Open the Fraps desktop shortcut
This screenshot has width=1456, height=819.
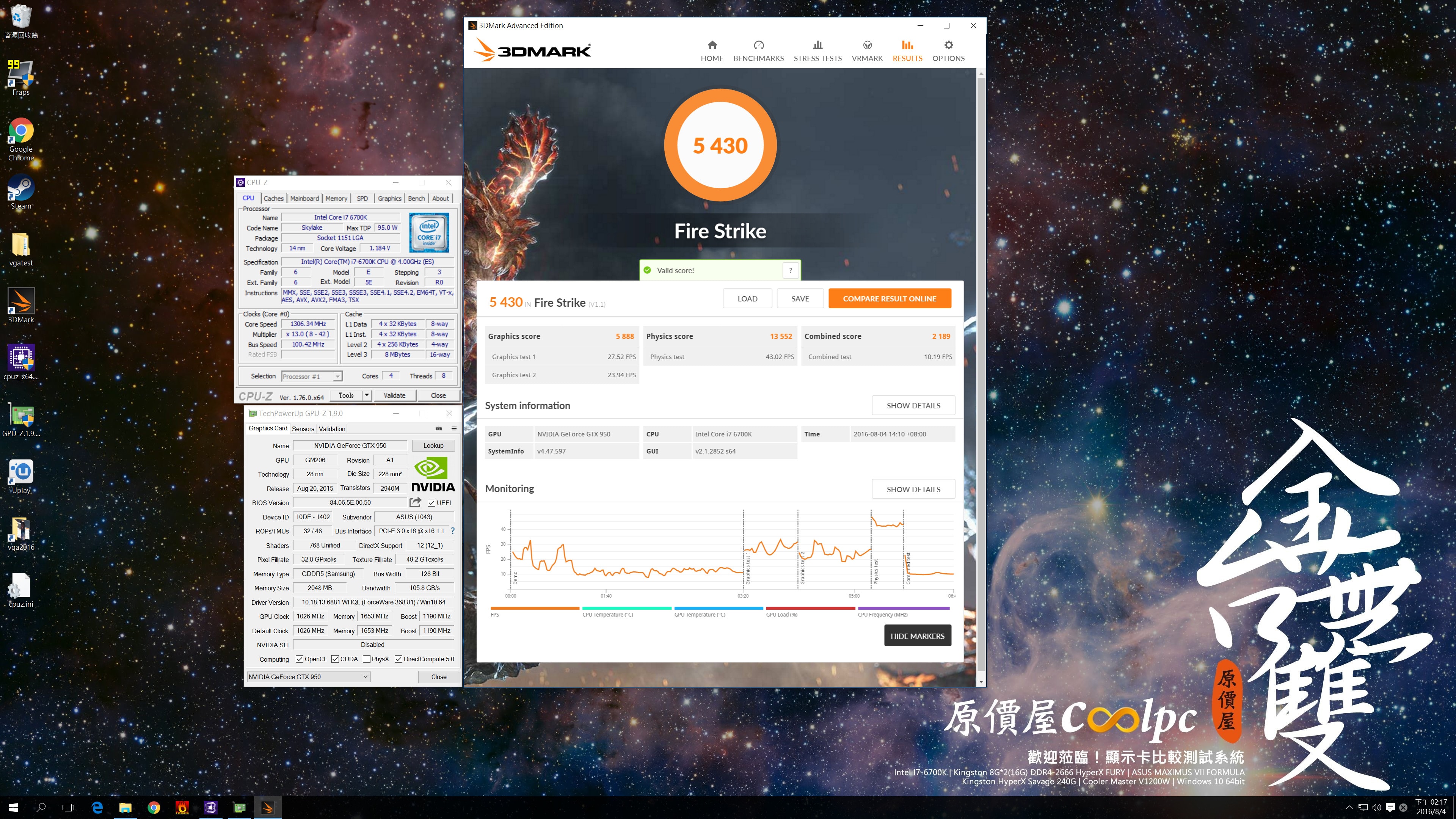pyautogui.click(x=21, y=77)
